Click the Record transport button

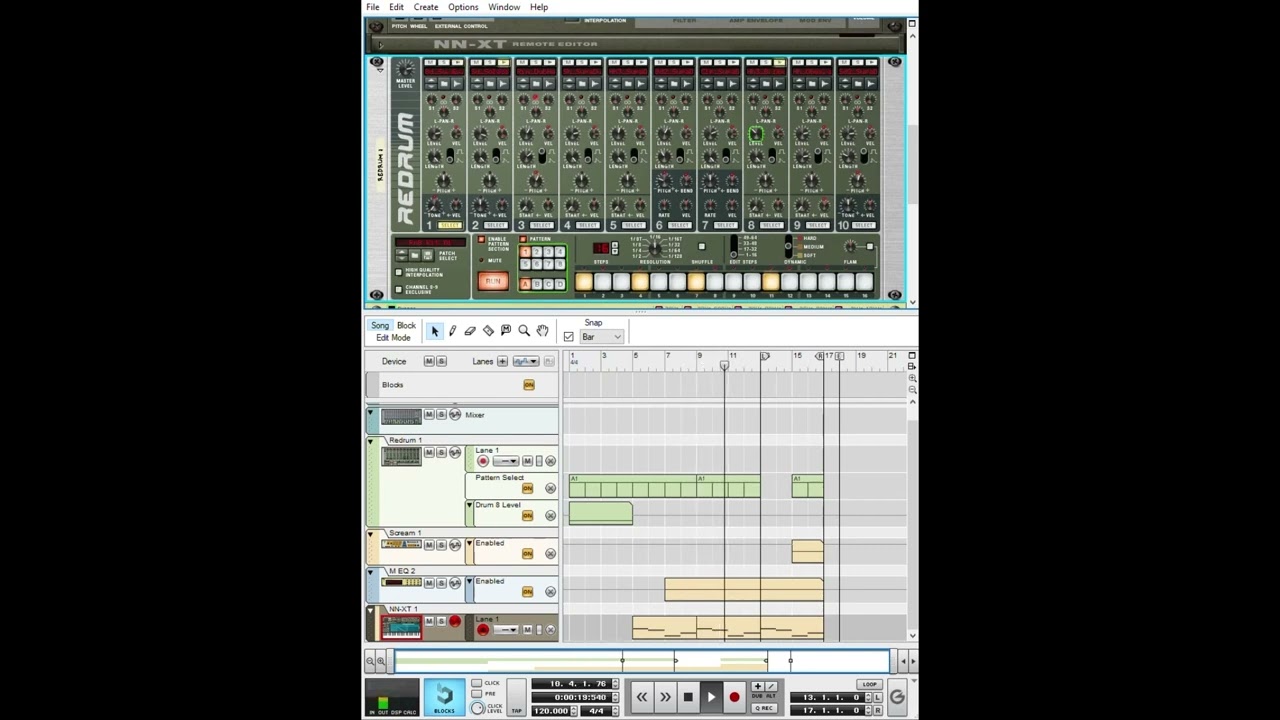click(x=734, y=697)
